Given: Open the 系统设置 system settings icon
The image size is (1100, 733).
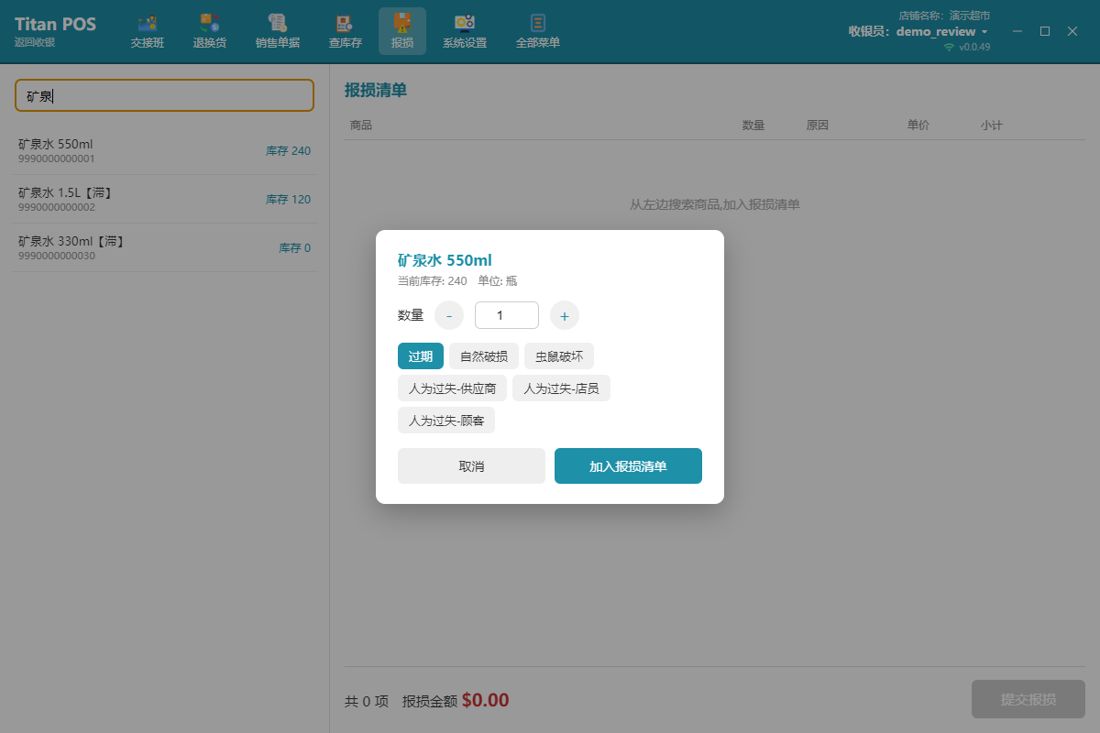Looking at the screenshot, I should 464,32.
